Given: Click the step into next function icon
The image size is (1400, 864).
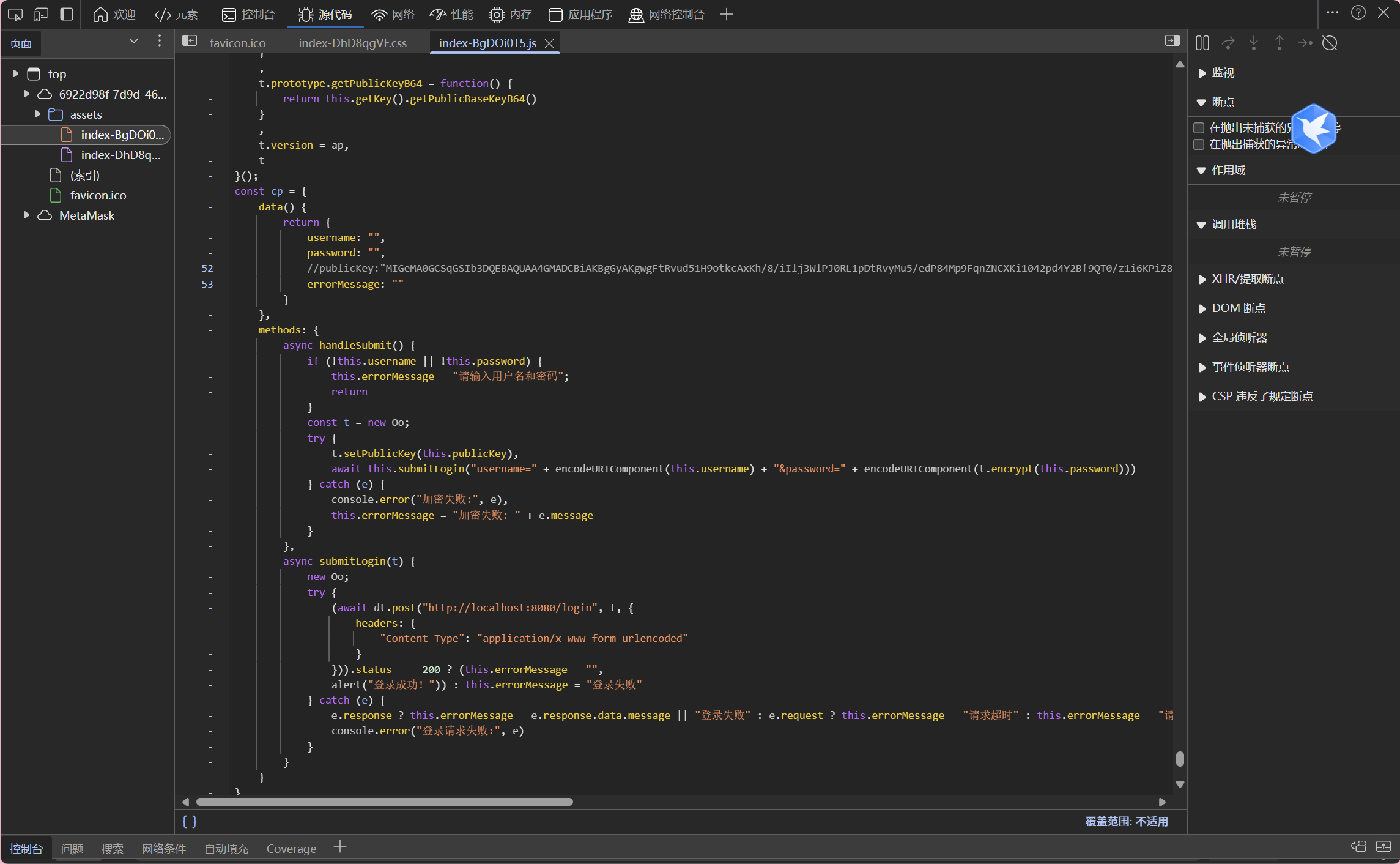Looking at the screenshot, I should [1253, 43].
